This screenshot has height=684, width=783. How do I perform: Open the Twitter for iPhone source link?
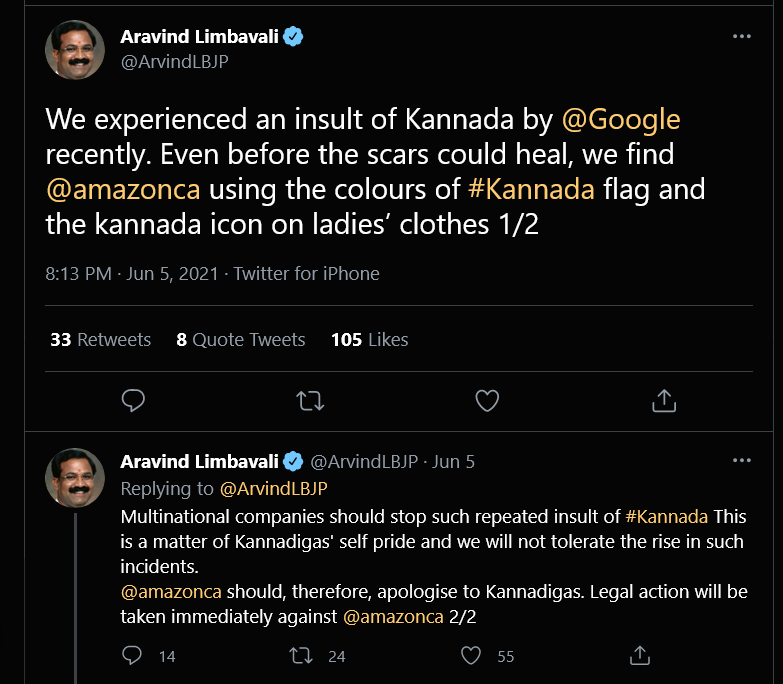[306, 273]
